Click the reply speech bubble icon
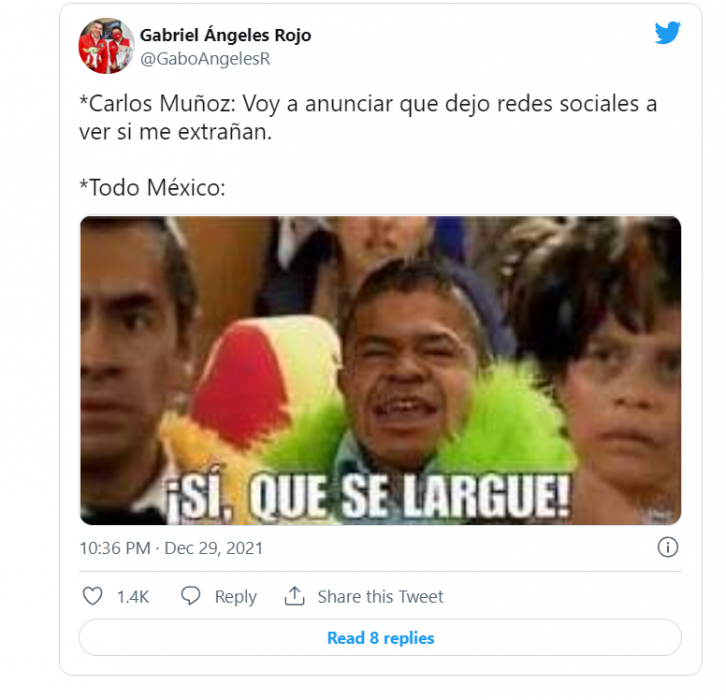The width and height of the screenshot is (726, 700). (190, 596)
